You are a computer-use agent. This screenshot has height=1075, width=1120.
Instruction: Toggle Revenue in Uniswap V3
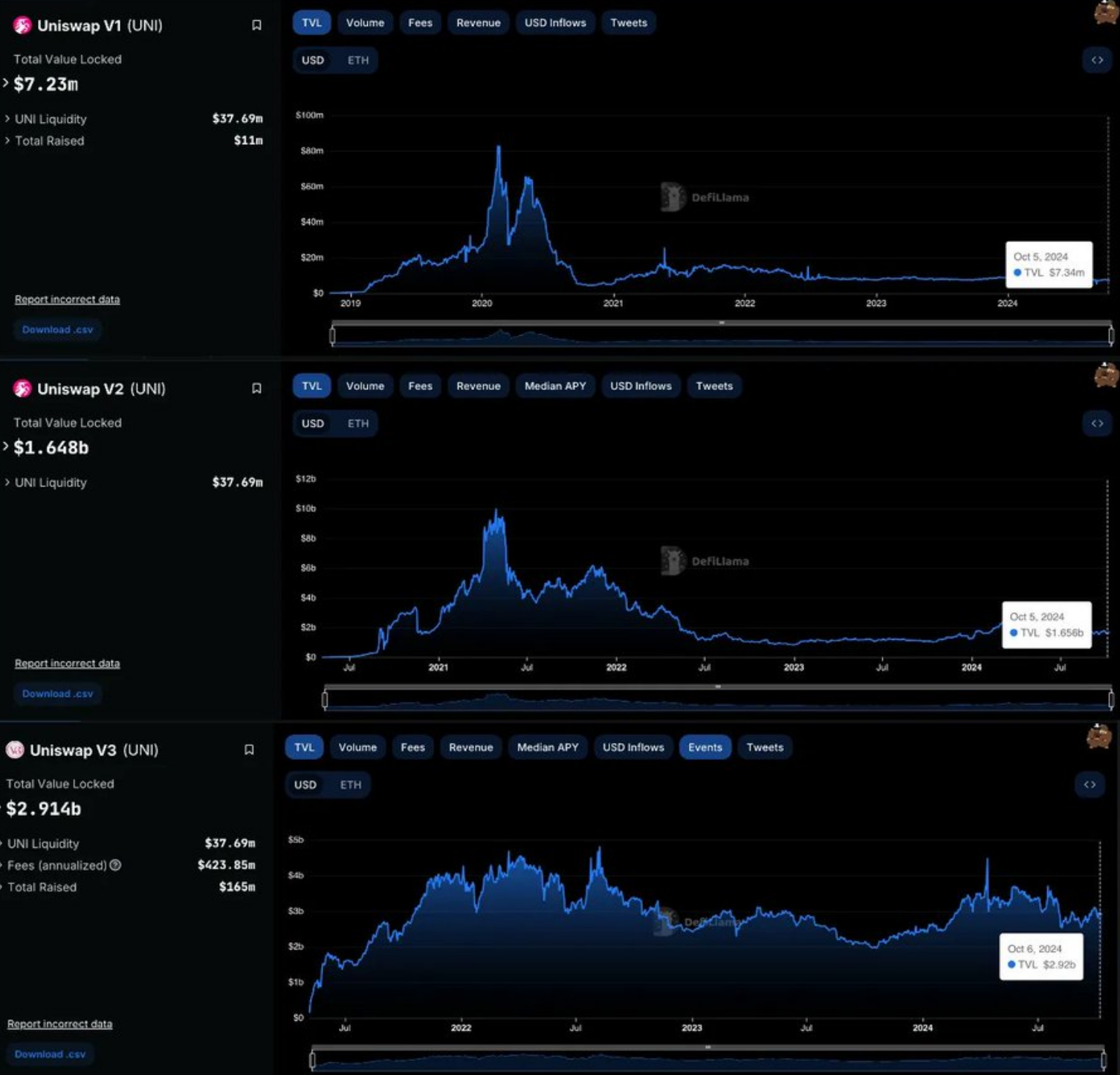coord(470,747)
